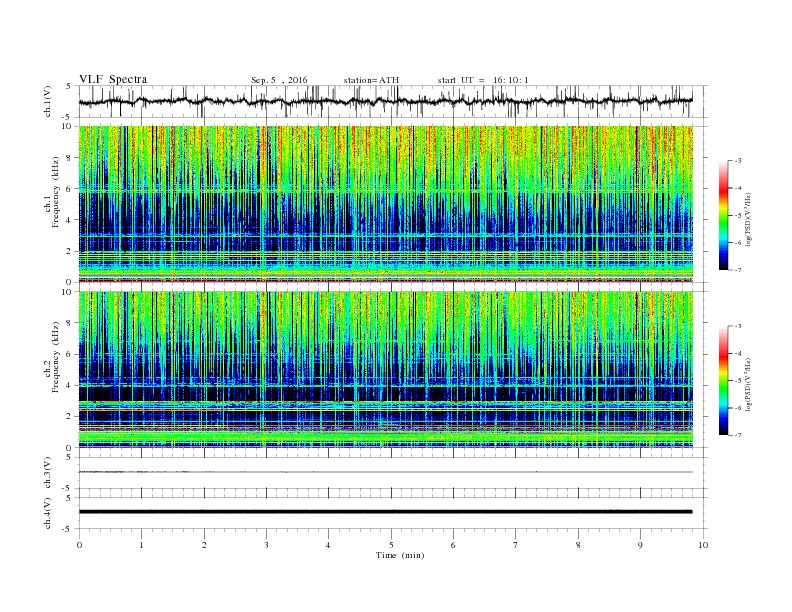Image resolution: width=792 pixels, height=612 pixels.
Task: Select the date text "Sep. 5, 2016"
Action: point(279,80)
